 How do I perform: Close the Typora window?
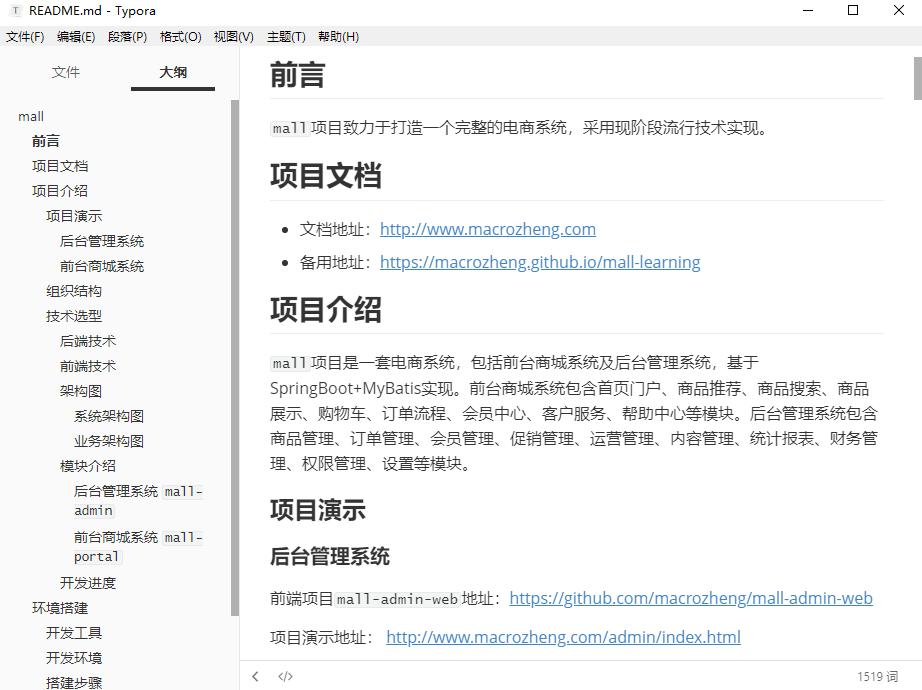898,11
